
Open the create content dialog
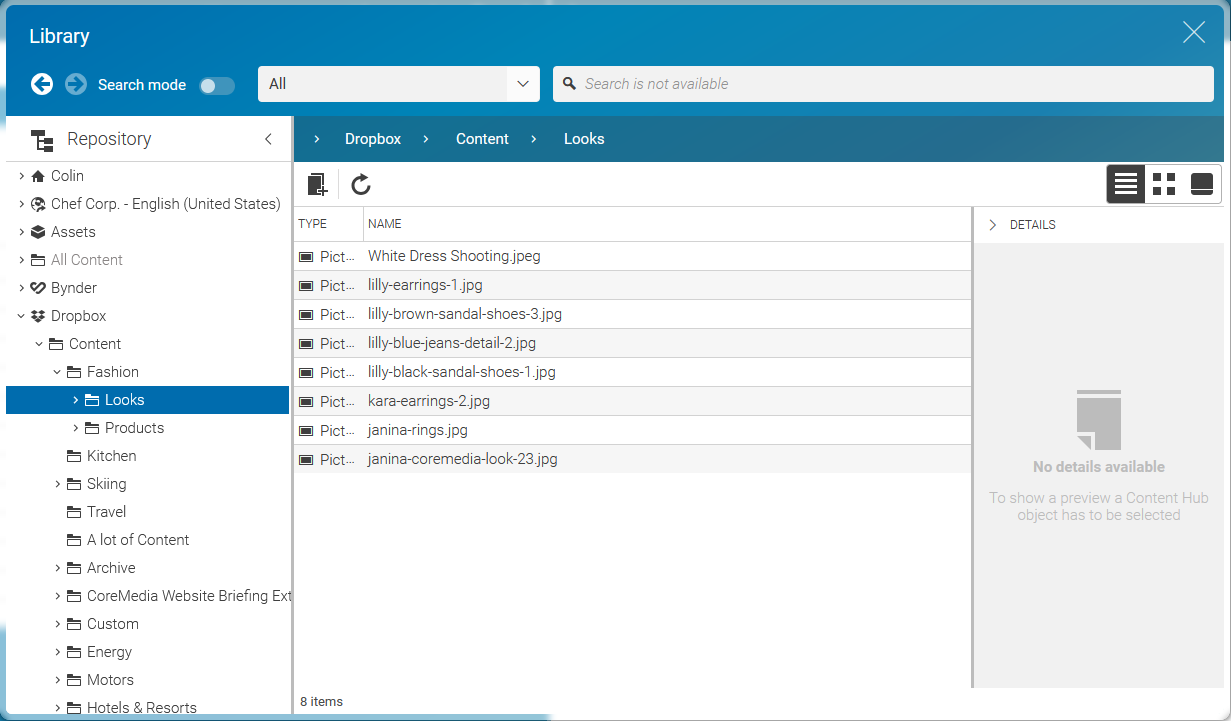(317, 184)
